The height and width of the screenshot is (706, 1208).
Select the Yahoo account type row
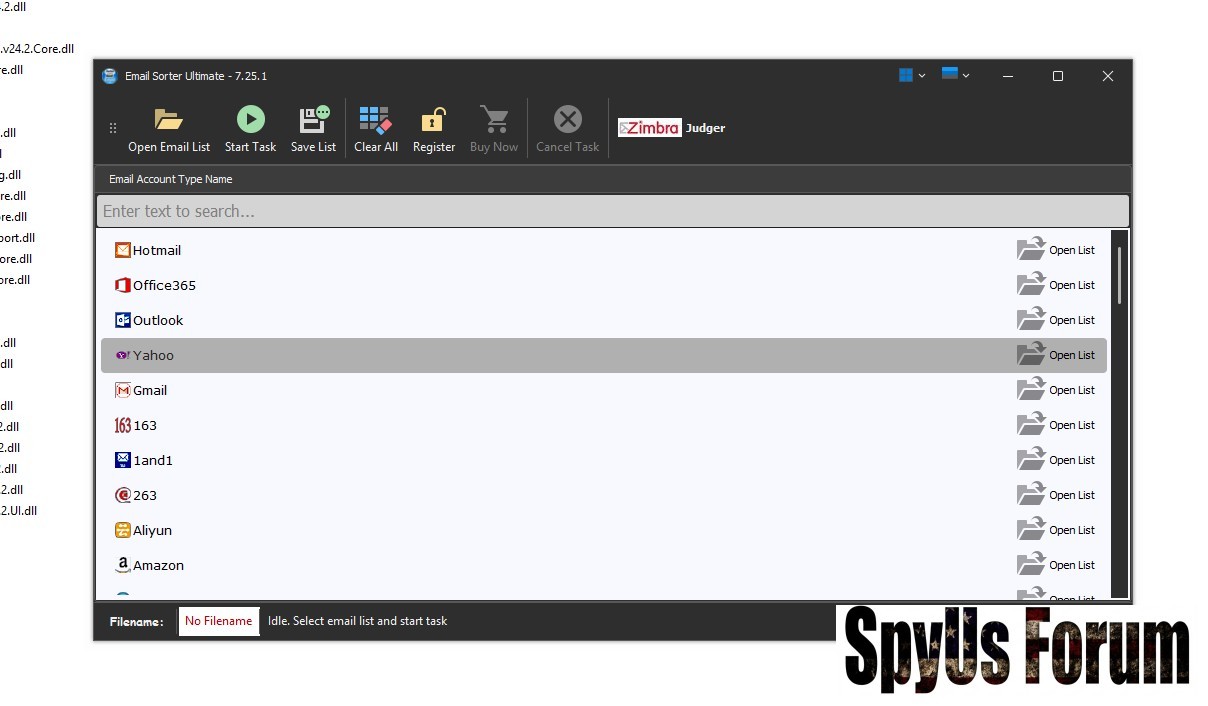coord(153,355)
